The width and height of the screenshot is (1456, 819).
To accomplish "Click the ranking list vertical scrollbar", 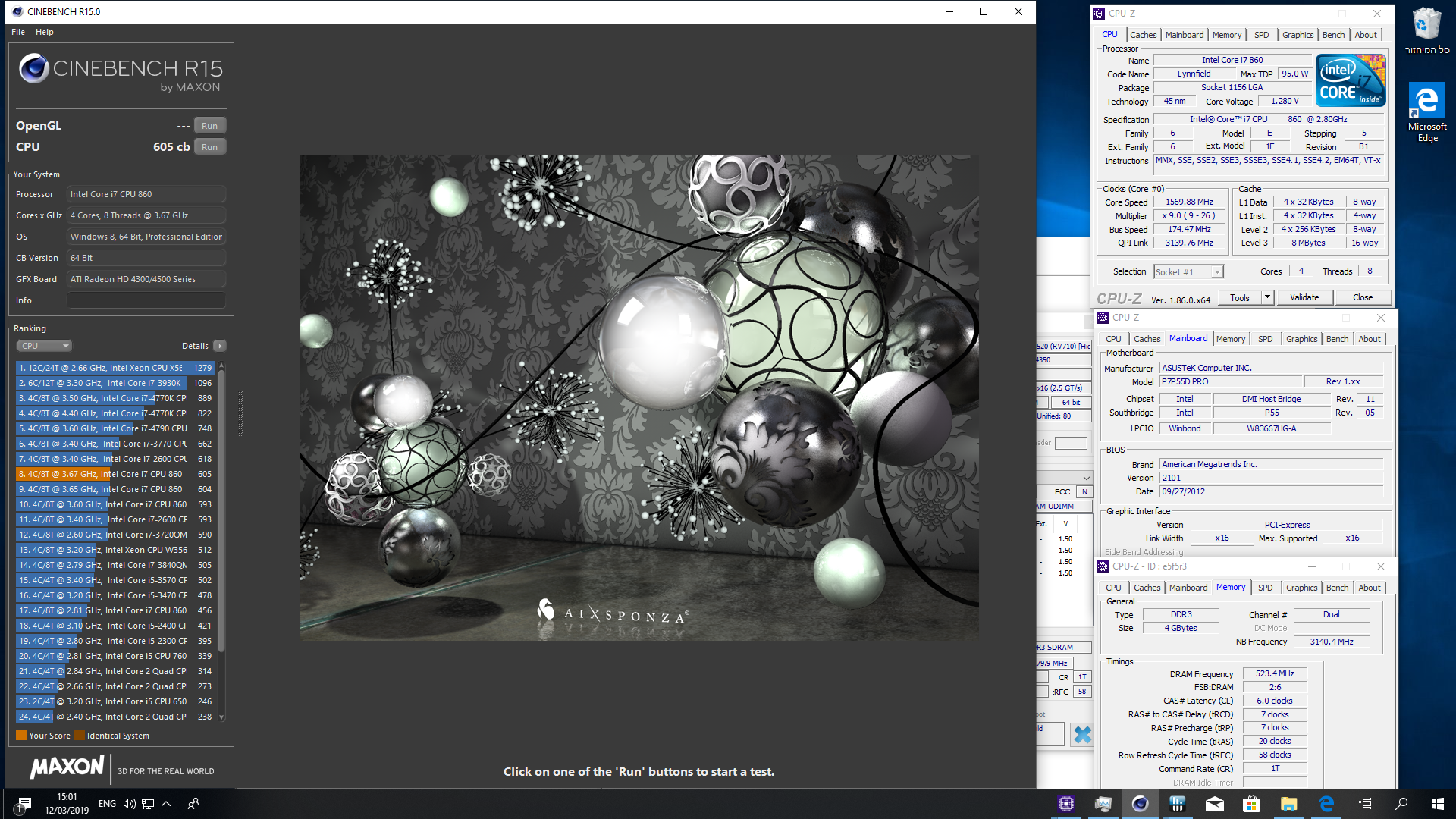I will tap(221, 510).
